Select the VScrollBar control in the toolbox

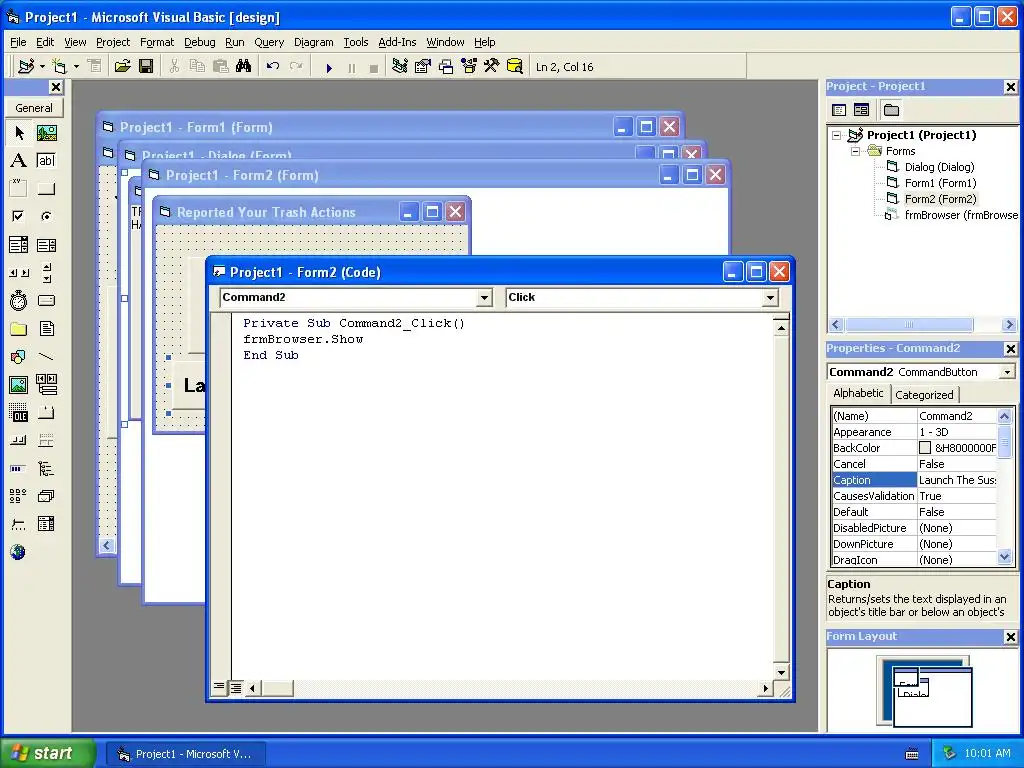[46, 272]
